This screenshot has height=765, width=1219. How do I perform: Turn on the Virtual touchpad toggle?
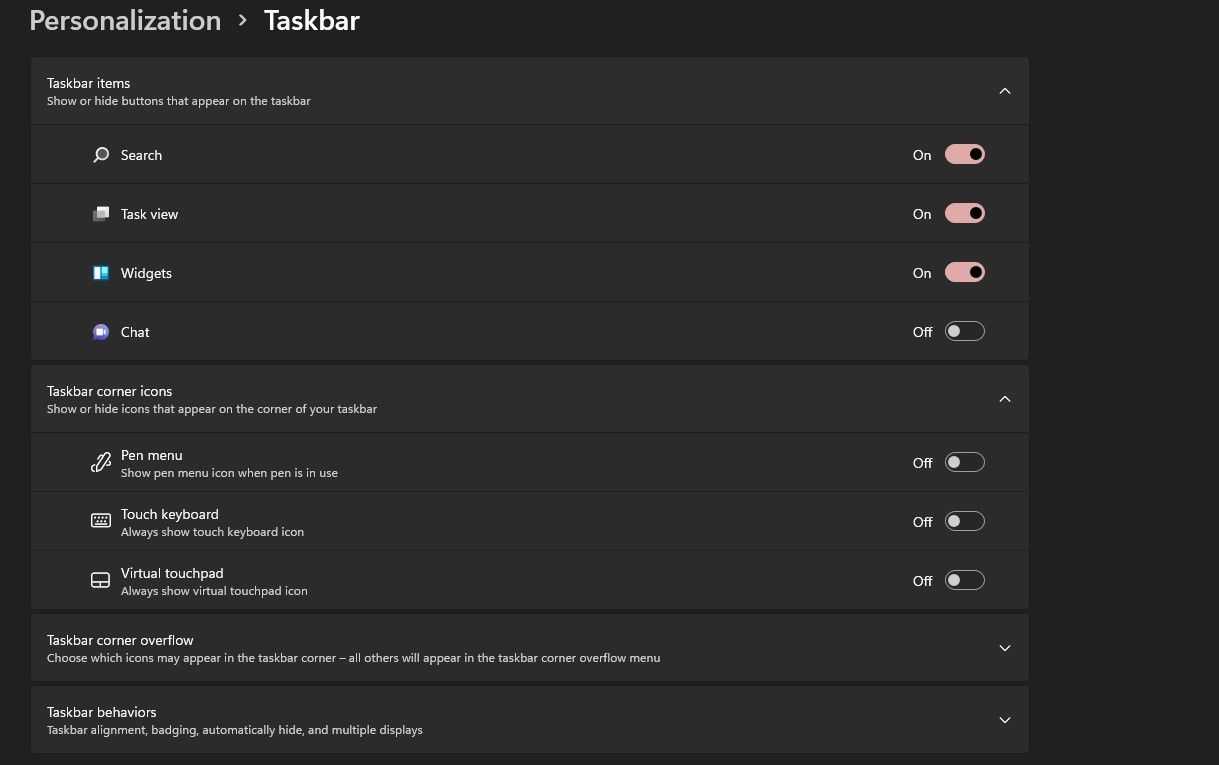click(x=964, y=580)
